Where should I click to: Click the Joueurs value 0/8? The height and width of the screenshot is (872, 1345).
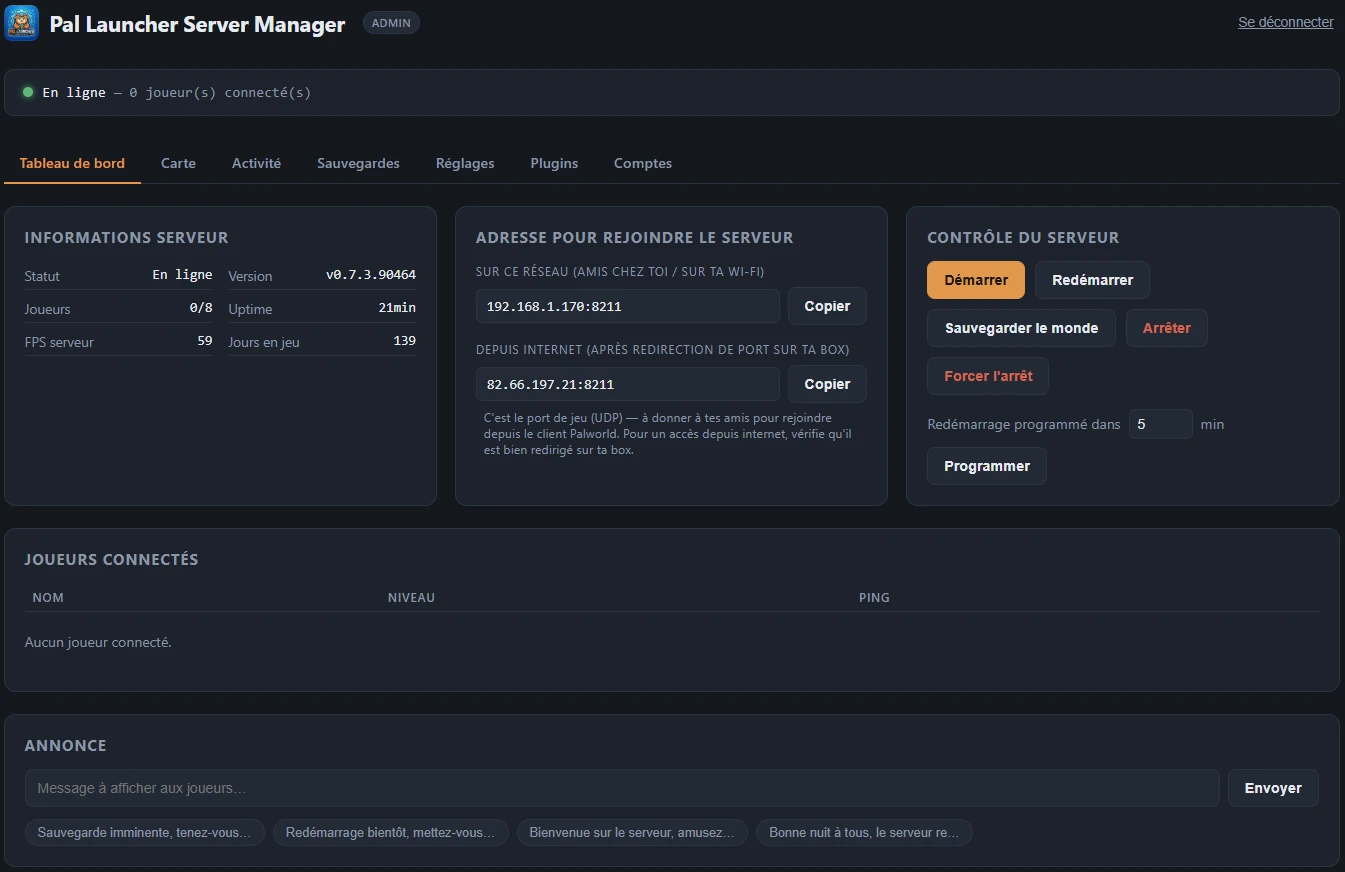[201, 308]
